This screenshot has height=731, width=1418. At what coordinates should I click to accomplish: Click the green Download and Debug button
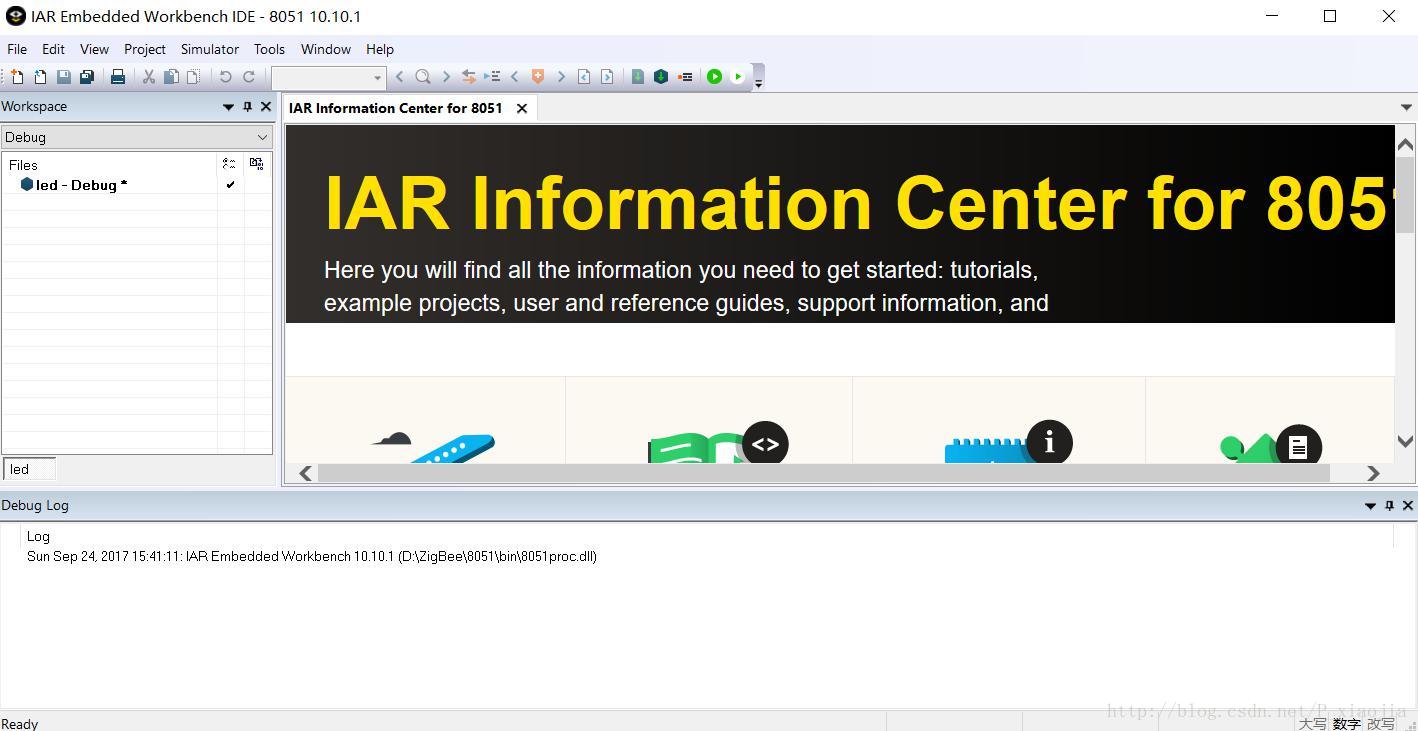715,77
